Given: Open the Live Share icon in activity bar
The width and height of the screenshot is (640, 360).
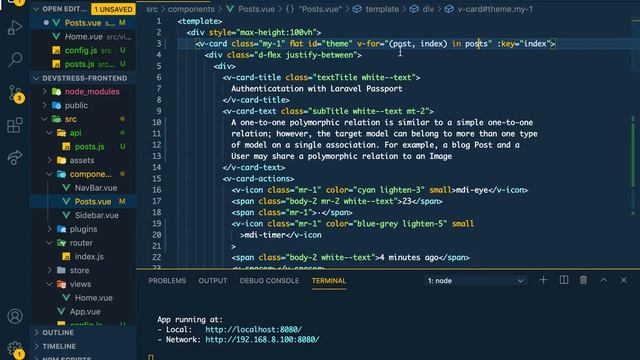Looking at the screenshot, I should click(x=15, y=157).
